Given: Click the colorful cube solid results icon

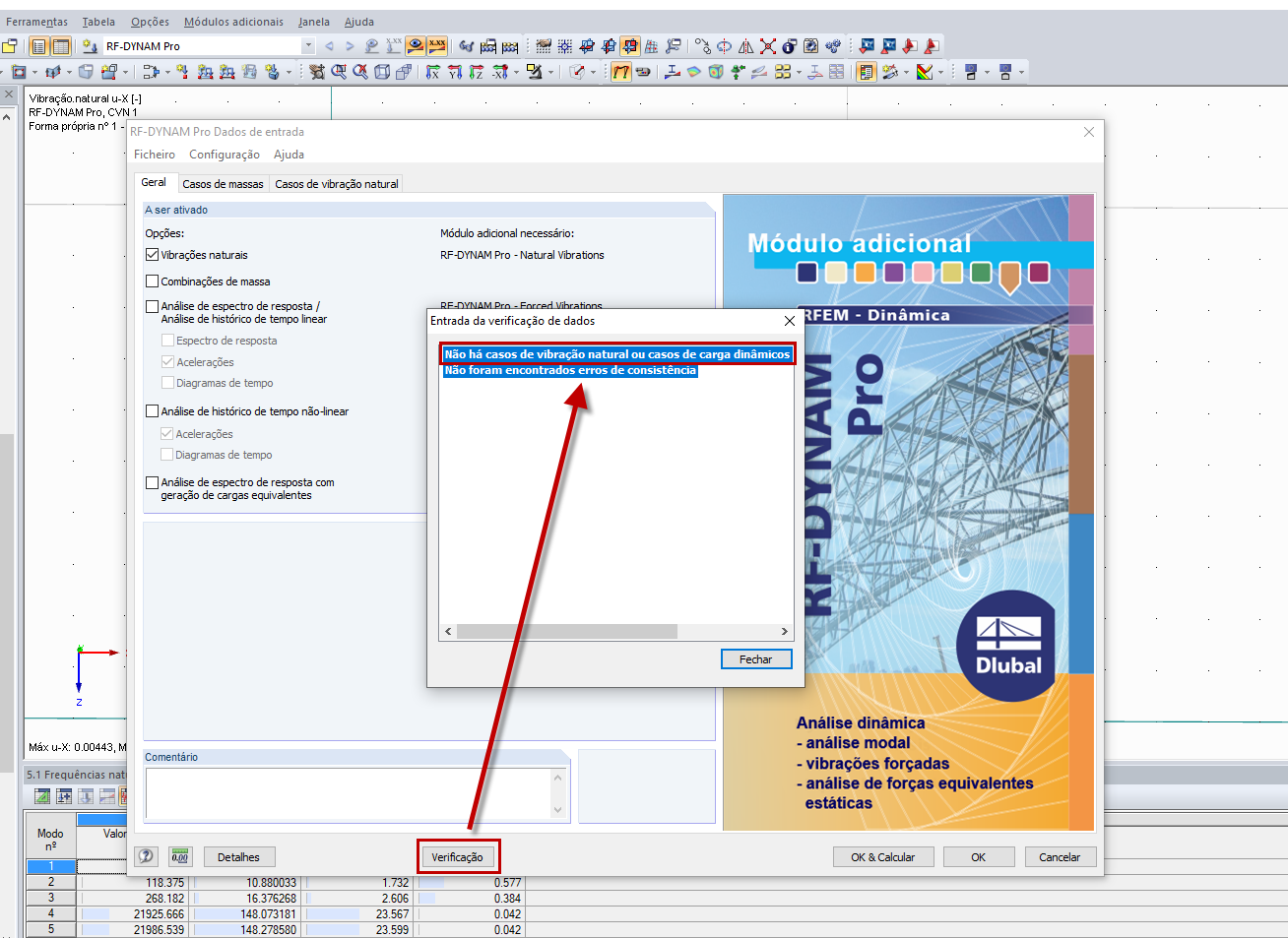Looking at the screenshot, I should 716,72.
